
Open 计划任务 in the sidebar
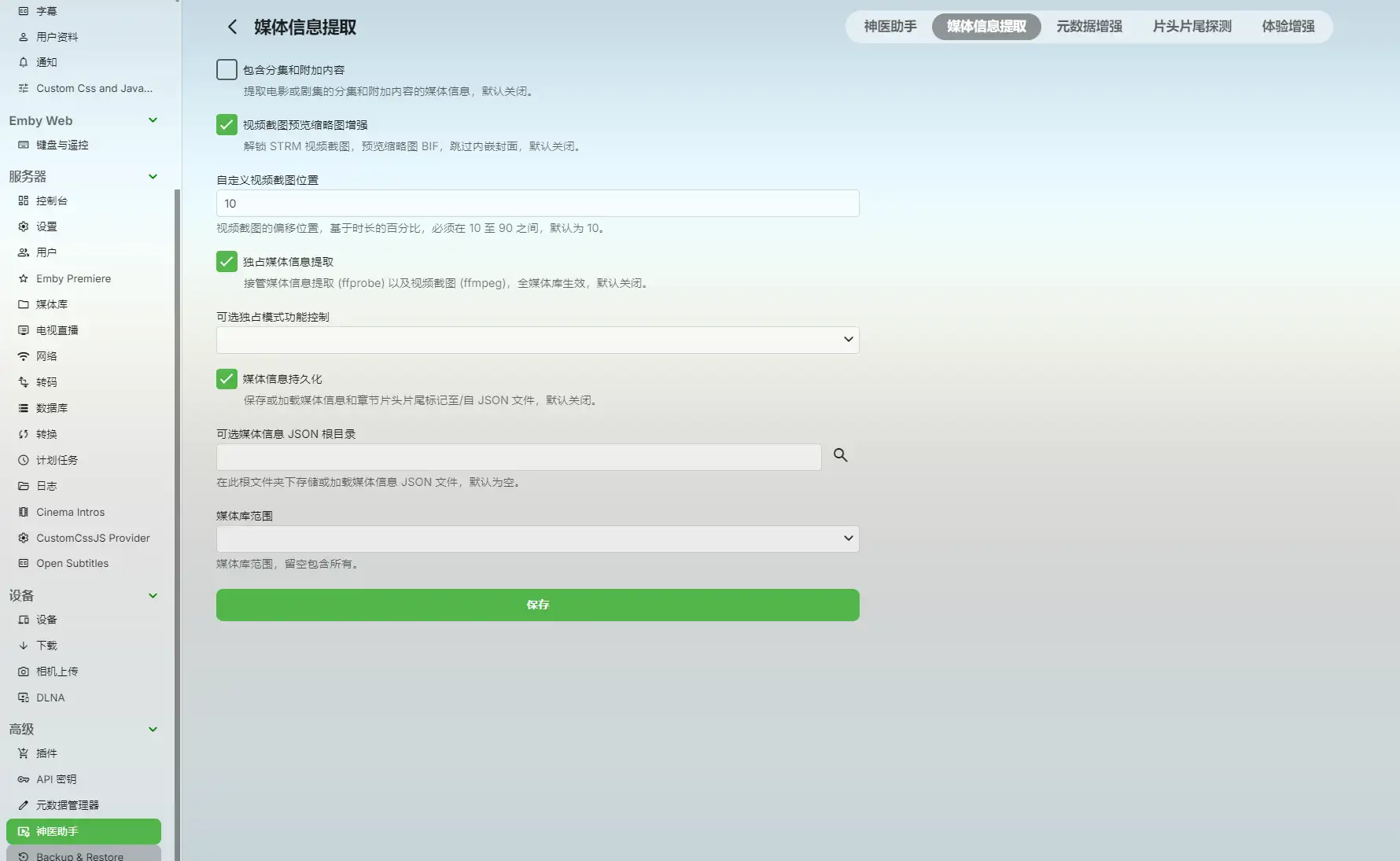pyautogui.click(x=57, y=460)
